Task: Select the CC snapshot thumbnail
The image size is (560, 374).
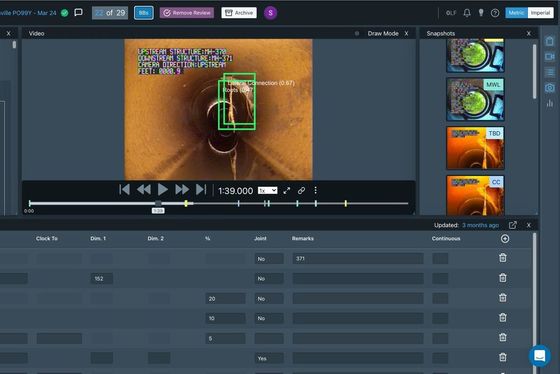Action: click(x=475, y=195)
